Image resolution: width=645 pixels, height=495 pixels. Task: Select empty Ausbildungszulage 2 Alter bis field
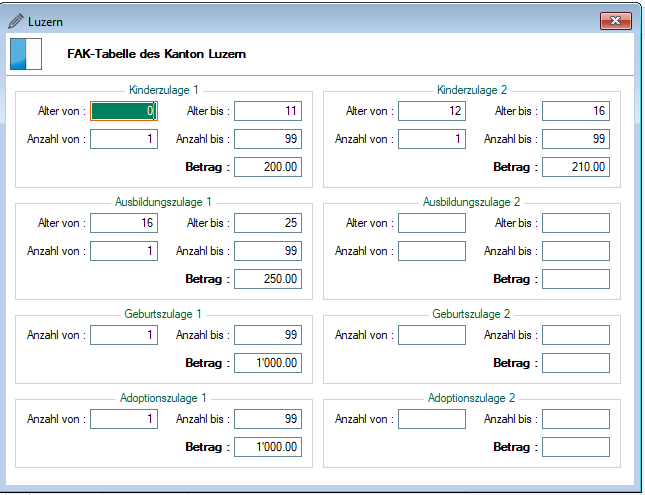click(x=576, y=223)
